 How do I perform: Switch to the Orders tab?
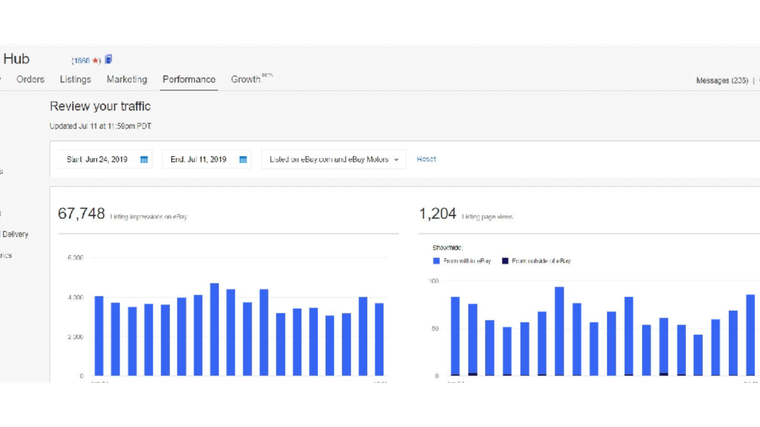[30, 79]
